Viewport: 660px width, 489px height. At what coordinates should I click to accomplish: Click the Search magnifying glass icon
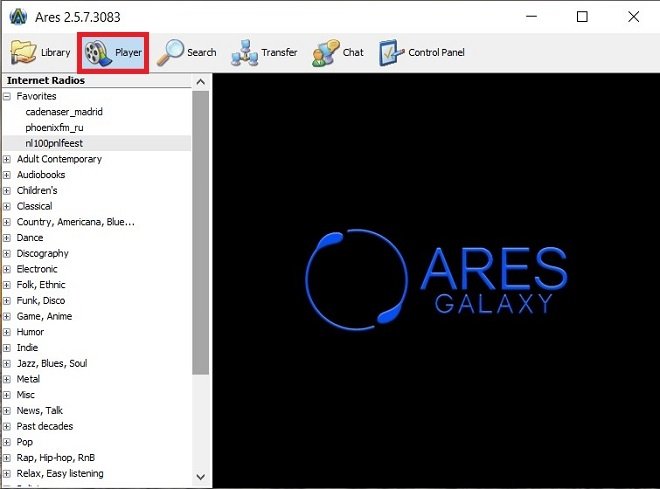pos(170,53)
